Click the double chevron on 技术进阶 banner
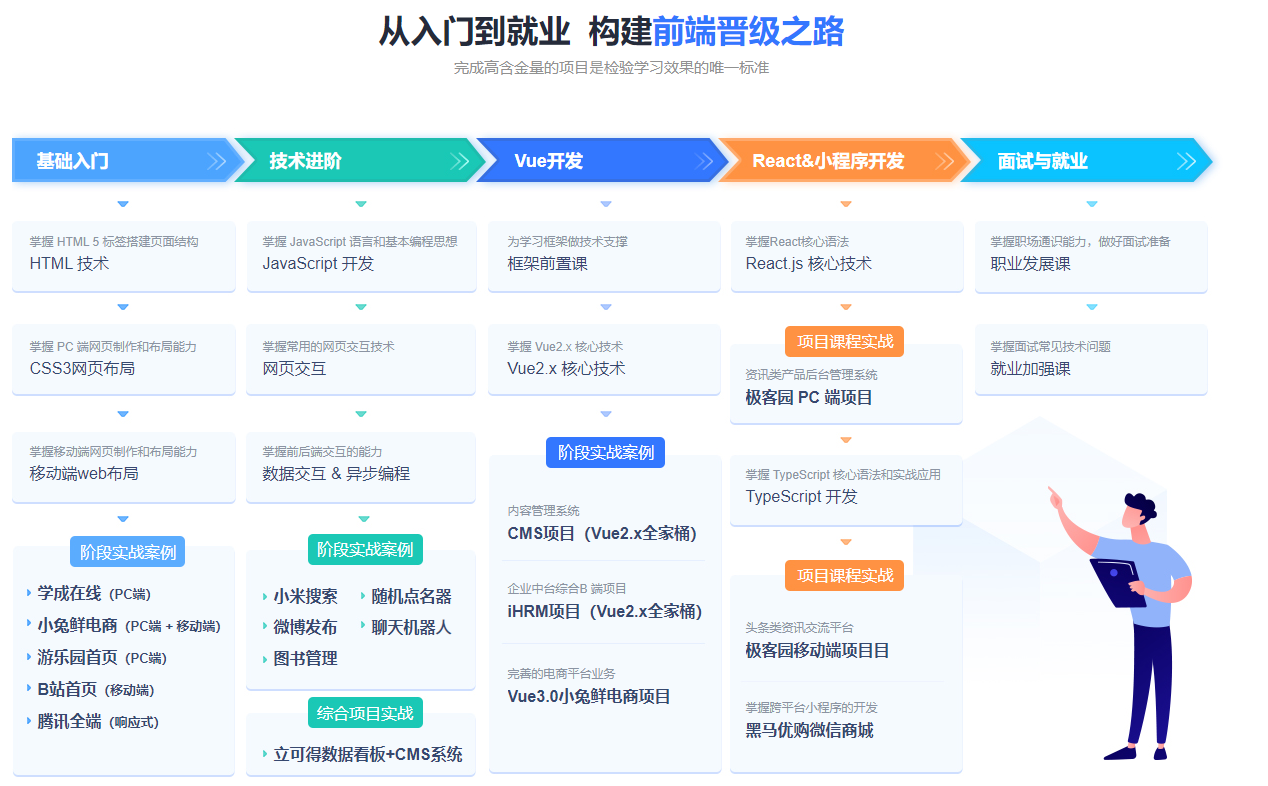Viewport: 1268px width, 786px height. 460,162
